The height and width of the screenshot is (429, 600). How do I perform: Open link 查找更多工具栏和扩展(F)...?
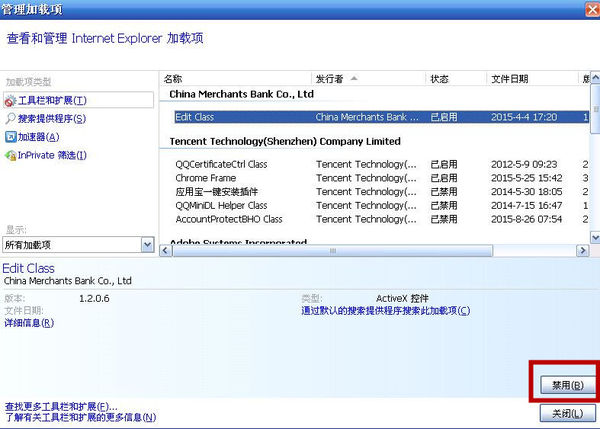[x=61, y=406]
